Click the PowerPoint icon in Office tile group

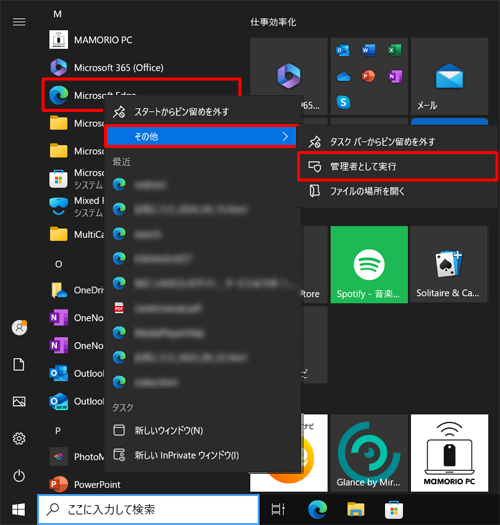tap(368, 76)
